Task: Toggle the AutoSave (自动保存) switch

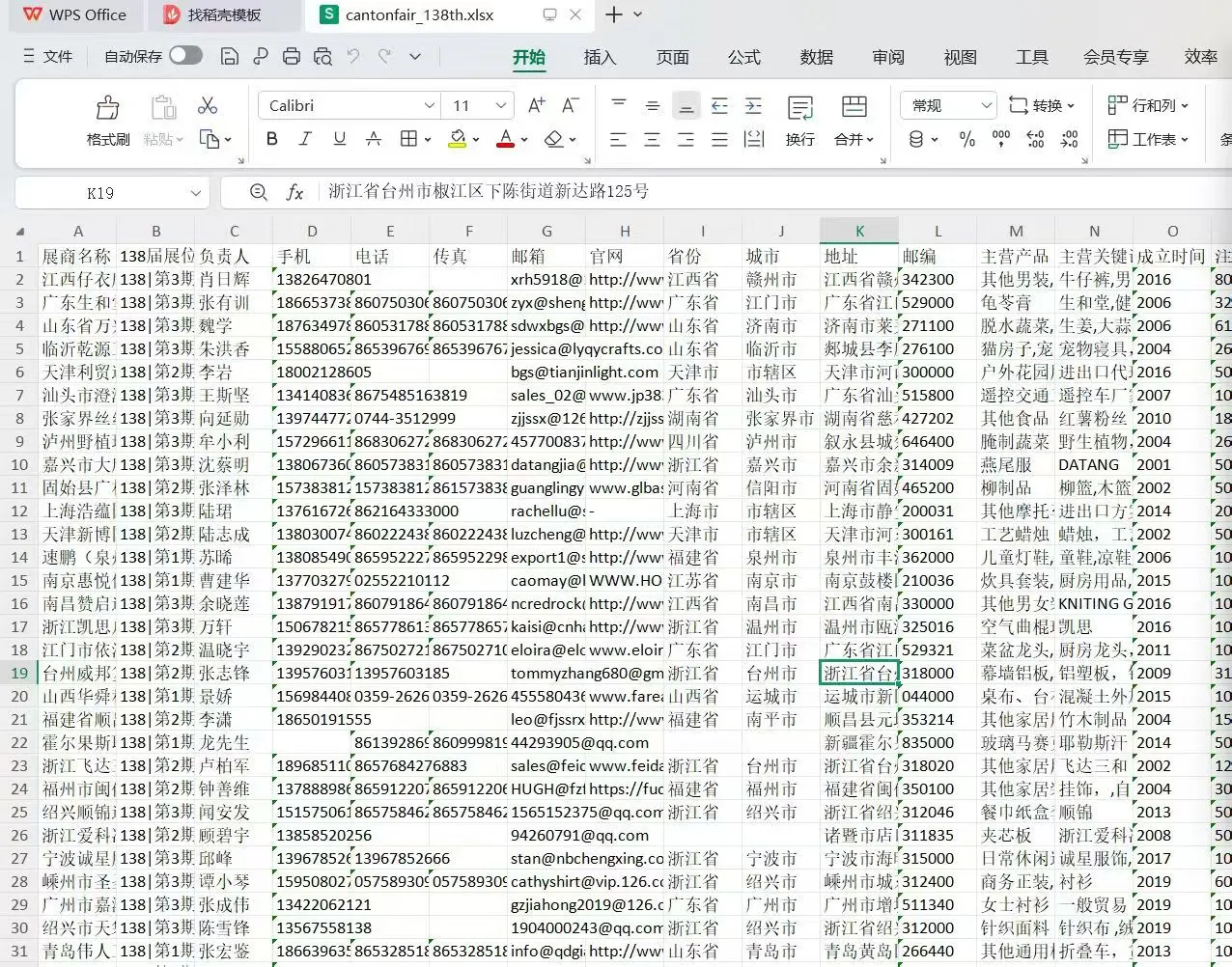Action: pos(185,55)
